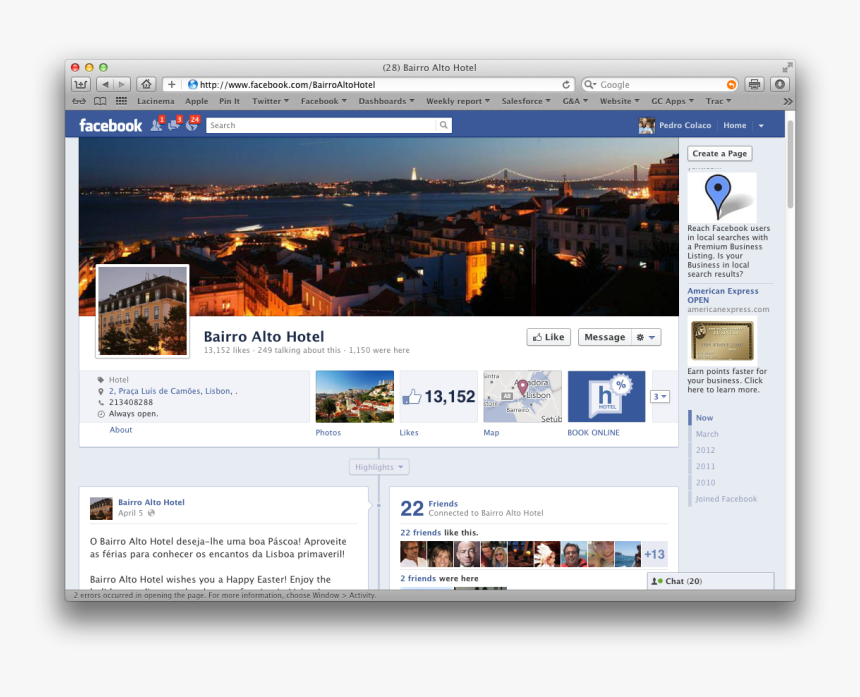Open the gear options dropdown beside Message
The width and height of the screenshot is (860, 697).
646,337
